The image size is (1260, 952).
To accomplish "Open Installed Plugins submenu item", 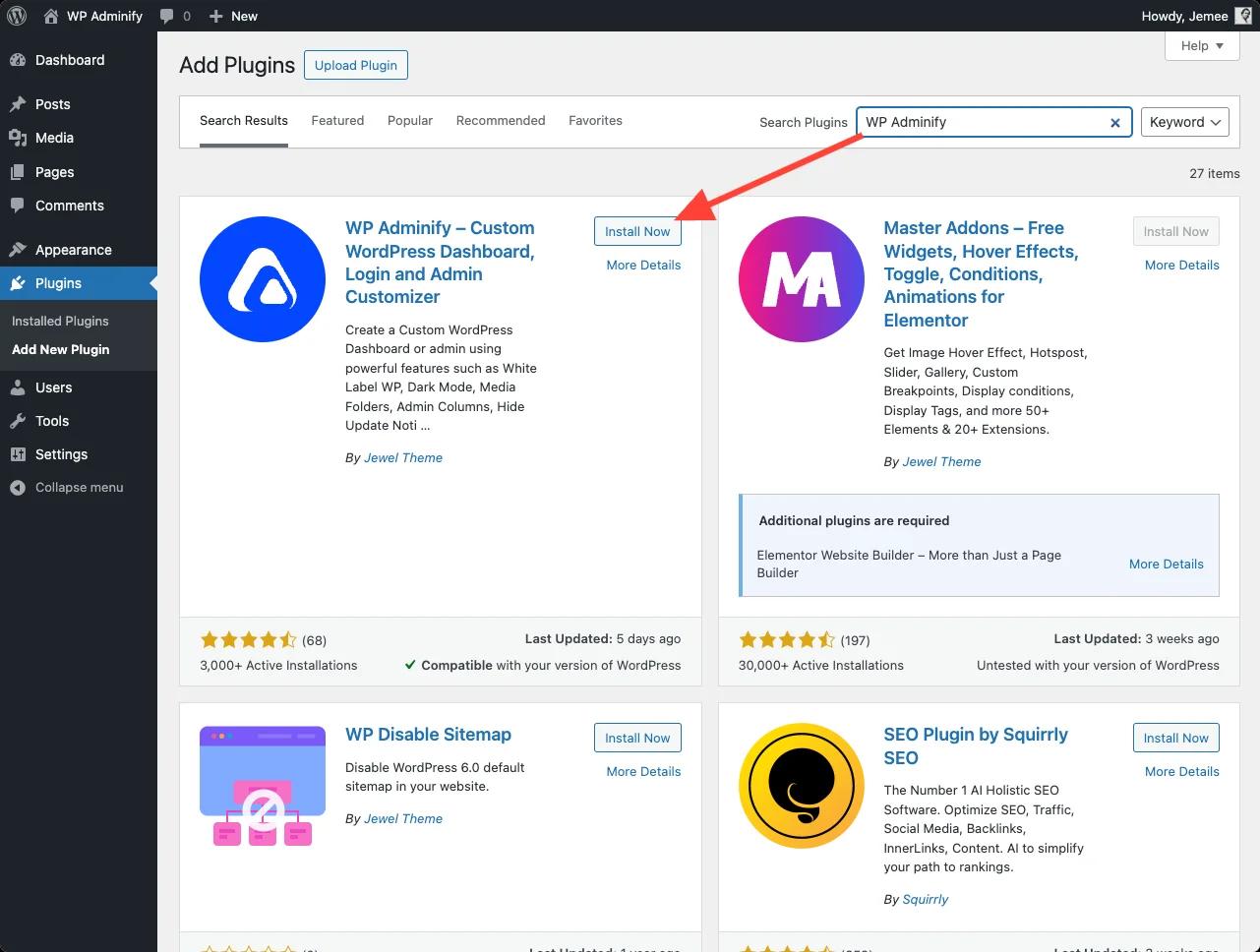I will [60, 321].
